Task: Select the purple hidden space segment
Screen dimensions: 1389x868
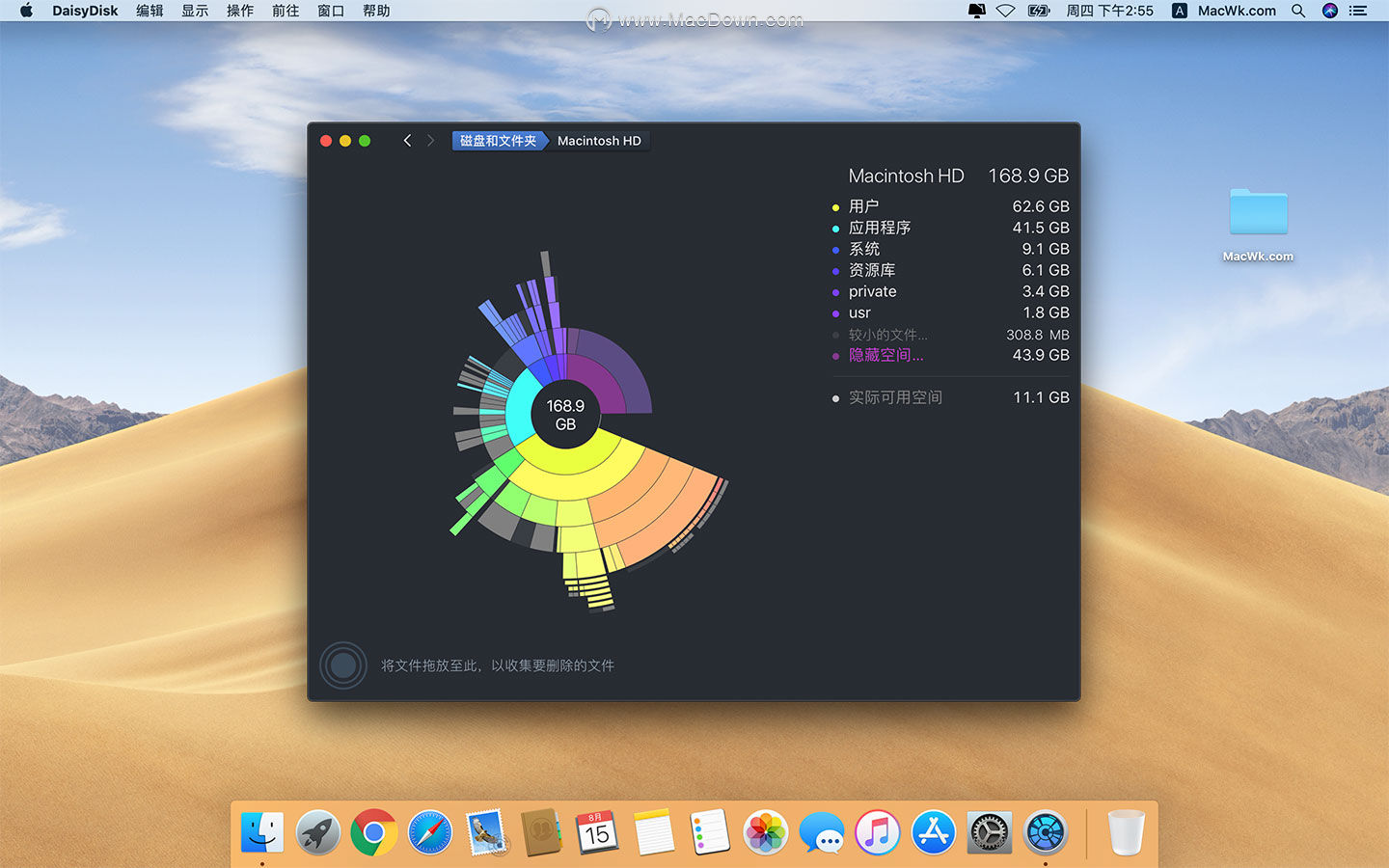Action: click(600, 384)
